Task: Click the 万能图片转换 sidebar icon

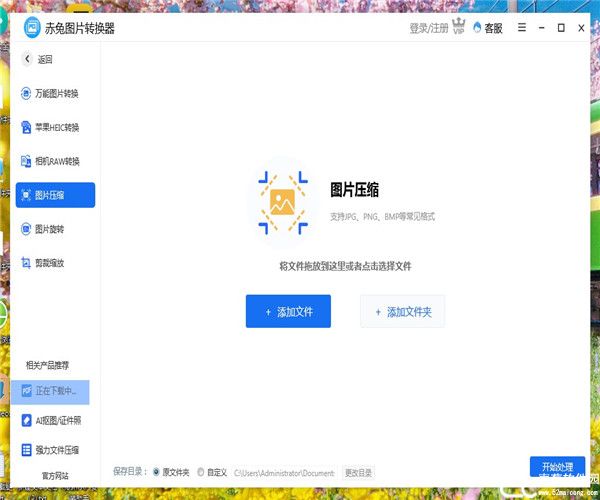Action: [27, 93]
